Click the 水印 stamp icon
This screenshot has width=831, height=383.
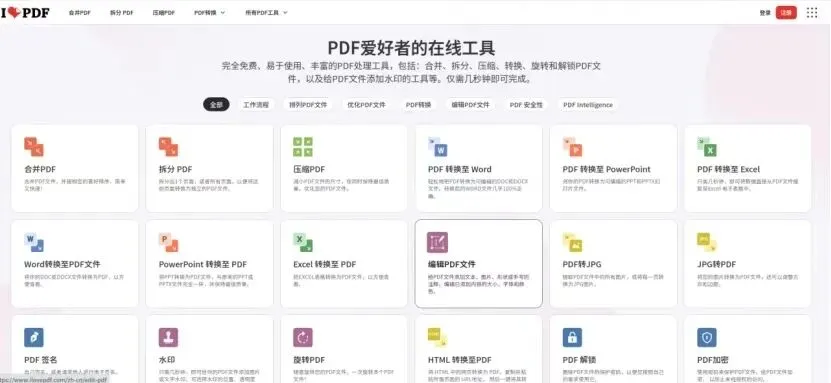[168, 337]
